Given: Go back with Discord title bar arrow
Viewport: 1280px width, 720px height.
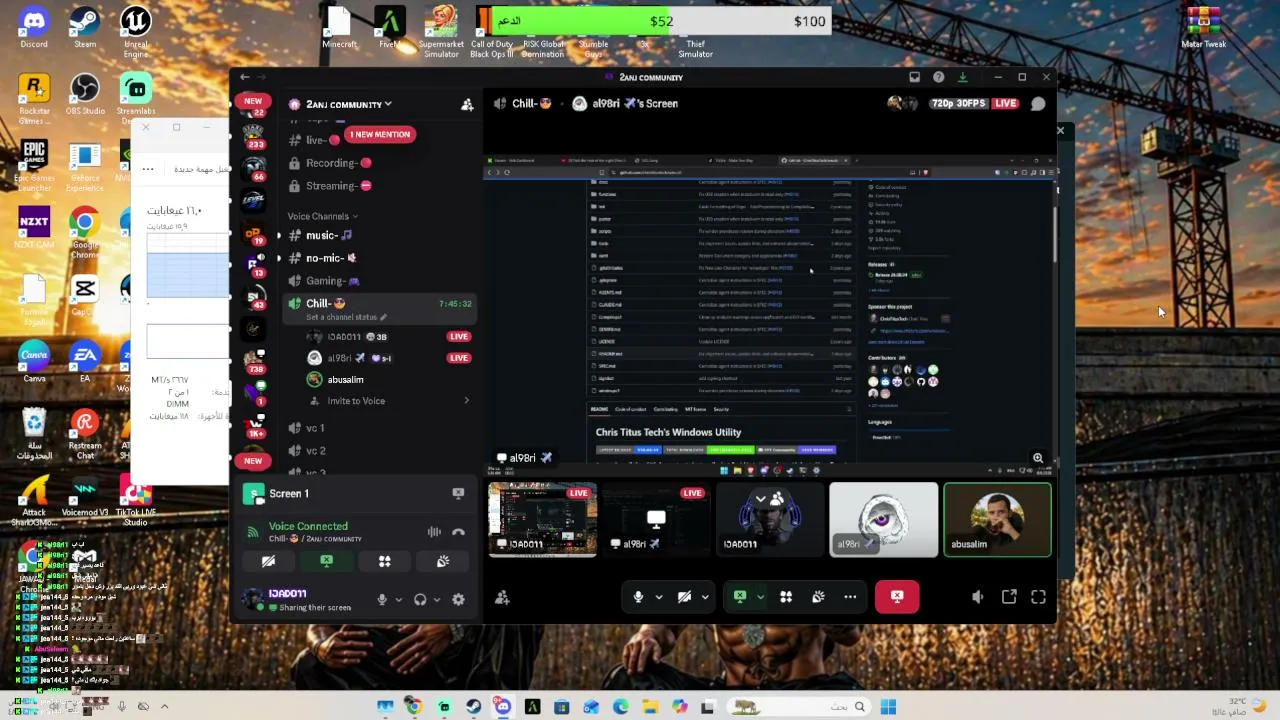Looking at the screenshot, I should (x=244, y=77).
